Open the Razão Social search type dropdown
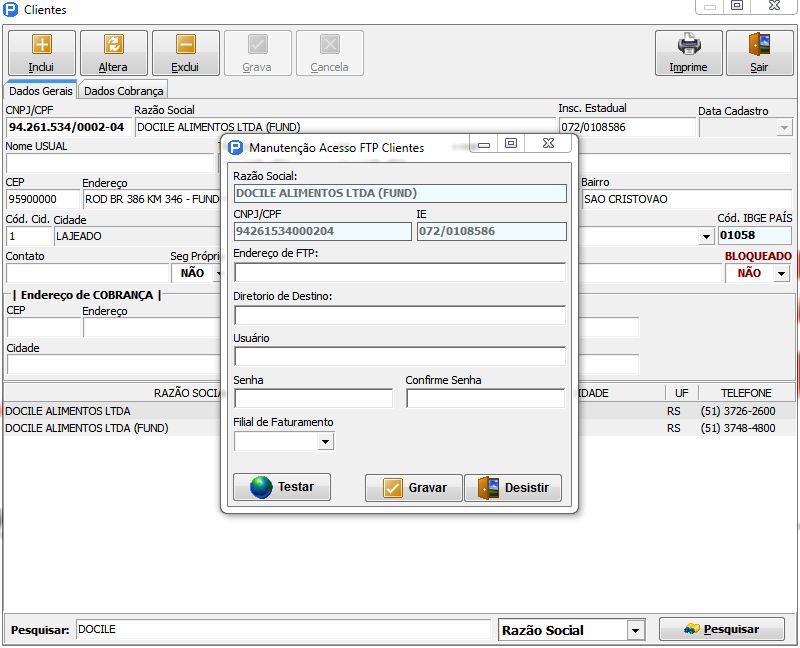Image resolution: width=800 pixels, height=648 pixels. 635,631
